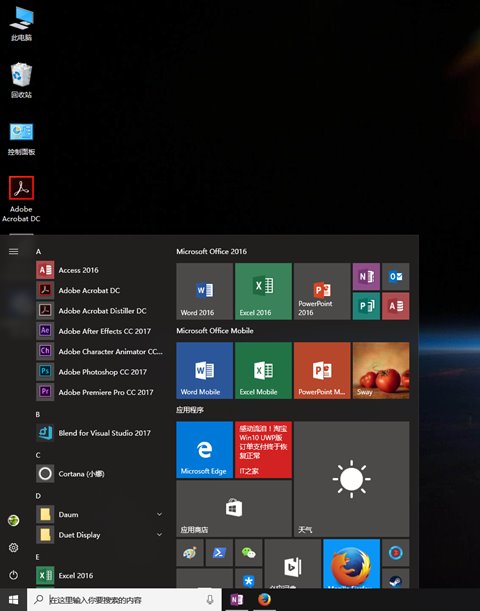Launch Adobe Photoshop CC 2017
The width and height of the screenshot is (480, 611).
pyautogui.click(x=99, y=372)
